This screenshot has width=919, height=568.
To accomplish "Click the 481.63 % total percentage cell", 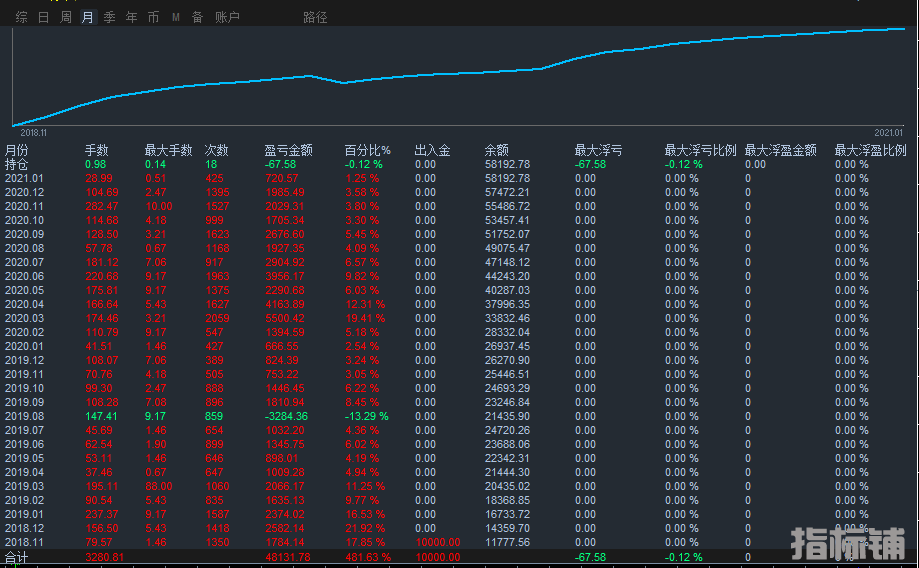I will [x=367, y=557].
